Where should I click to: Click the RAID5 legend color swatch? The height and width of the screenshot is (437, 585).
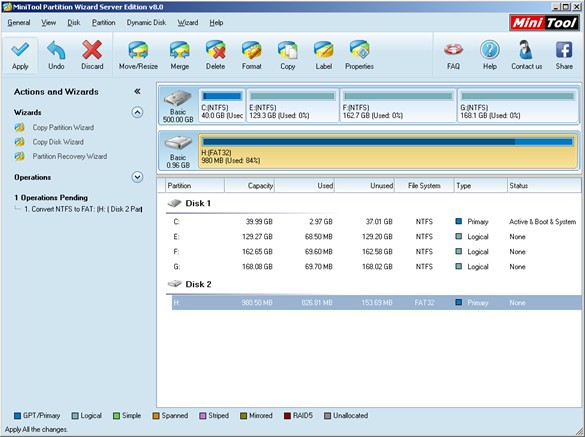point(287,416)
